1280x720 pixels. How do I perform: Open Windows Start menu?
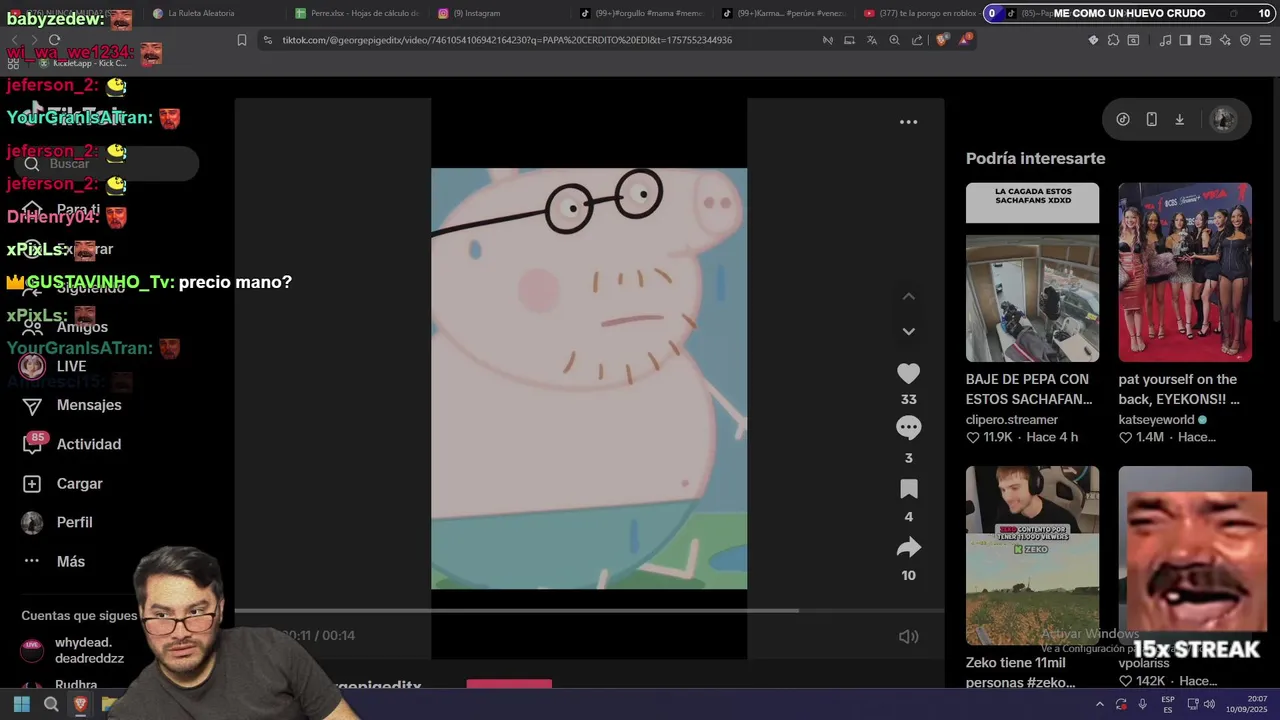click(21, 704)
